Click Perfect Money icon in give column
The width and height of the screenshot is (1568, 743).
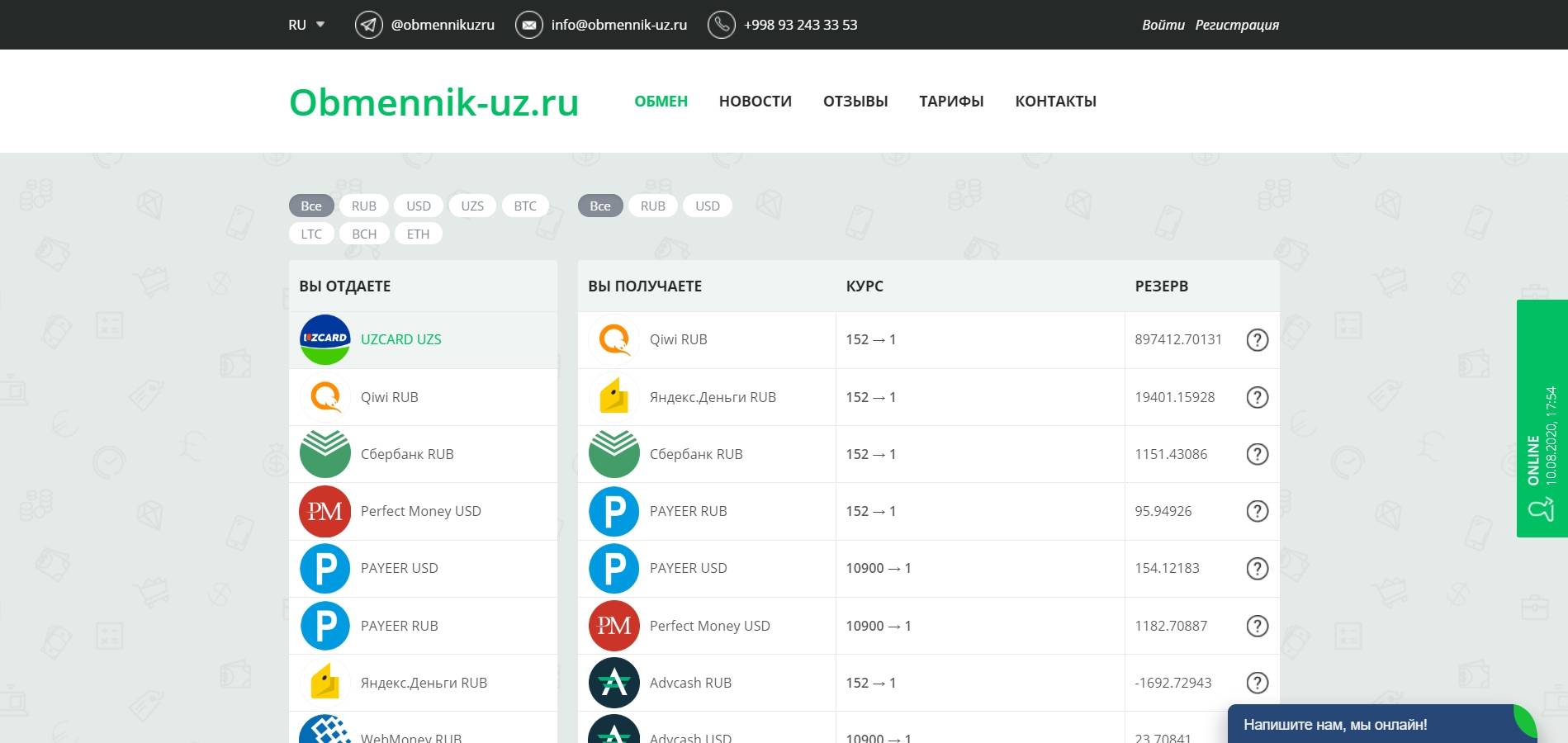point(325,511)
